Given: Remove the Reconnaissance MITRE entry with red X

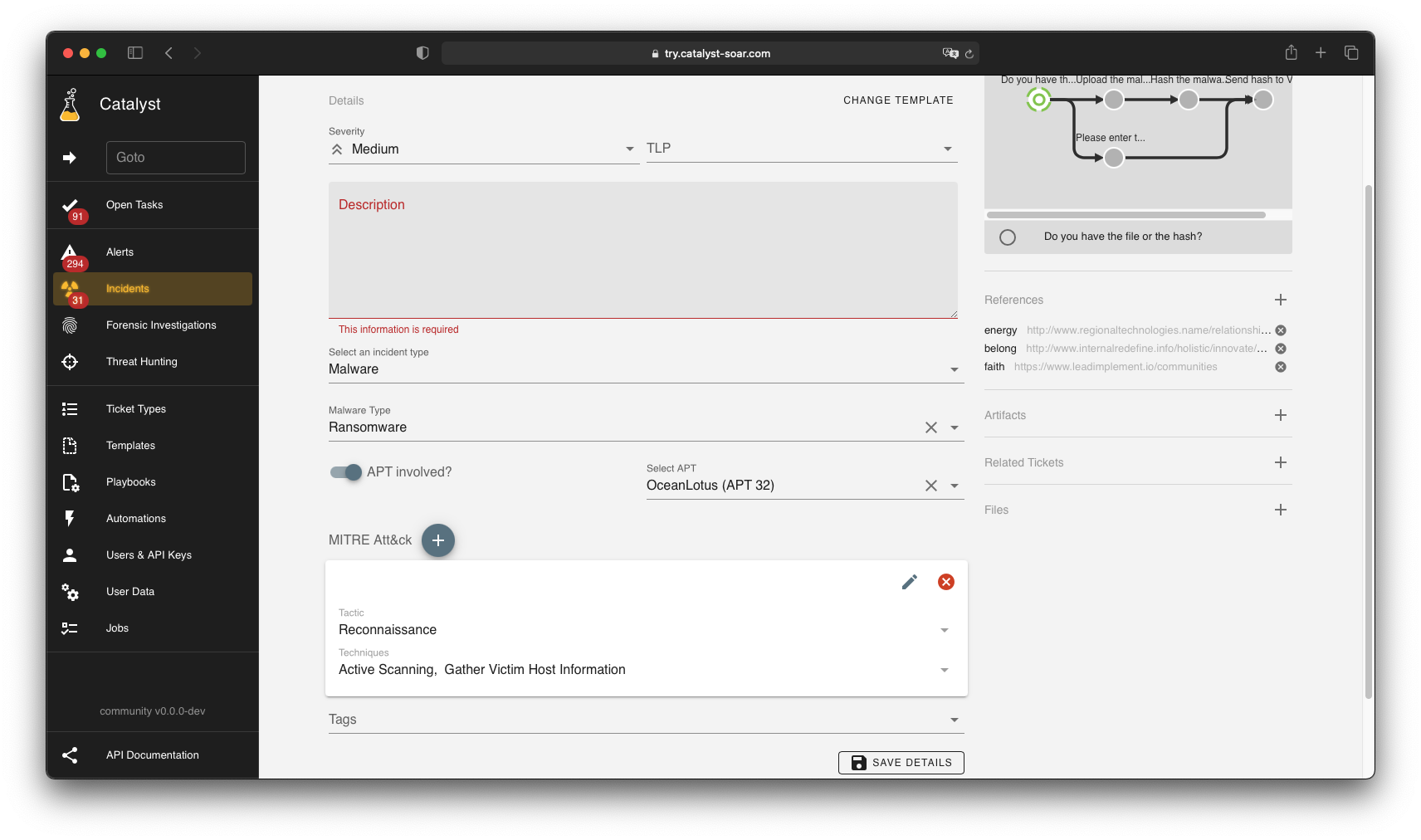Looking at the screenshot, I should click(x=945, y=582).
